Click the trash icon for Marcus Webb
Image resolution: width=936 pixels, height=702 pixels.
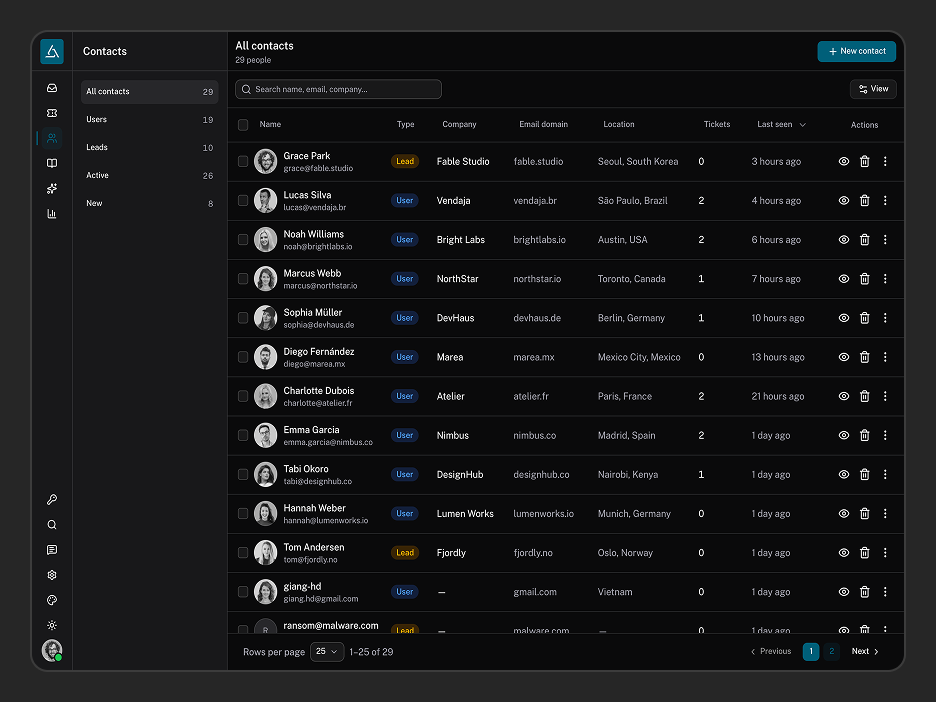coord(864,279)
